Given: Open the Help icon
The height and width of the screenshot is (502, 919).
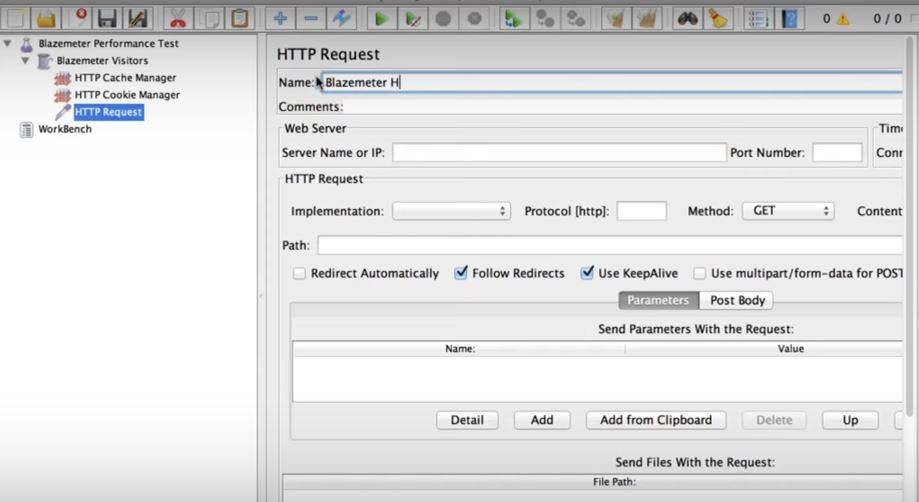Looking at the screenshot, I should pos(789,19).
